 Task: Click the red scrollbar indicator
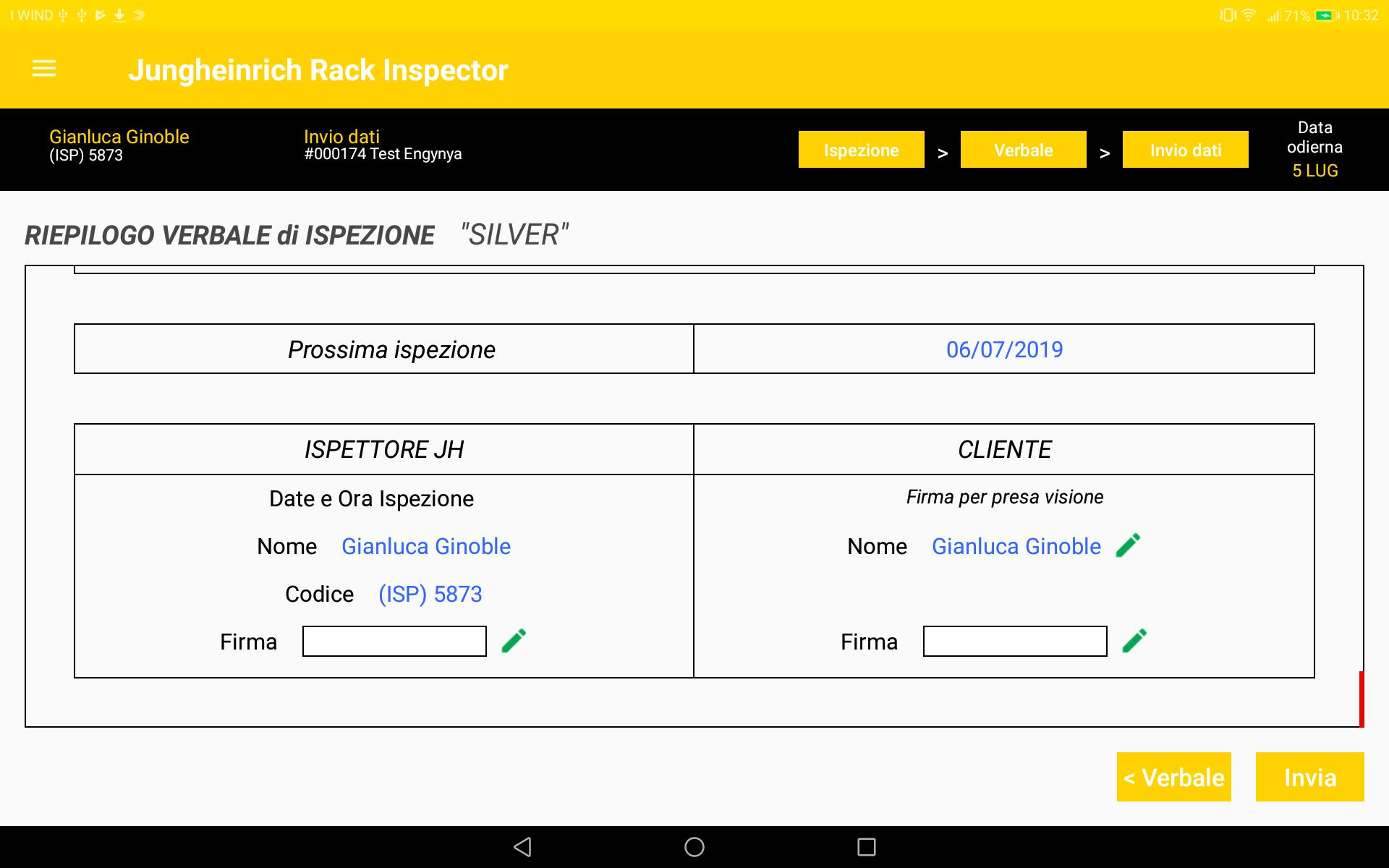[1362, 699]
